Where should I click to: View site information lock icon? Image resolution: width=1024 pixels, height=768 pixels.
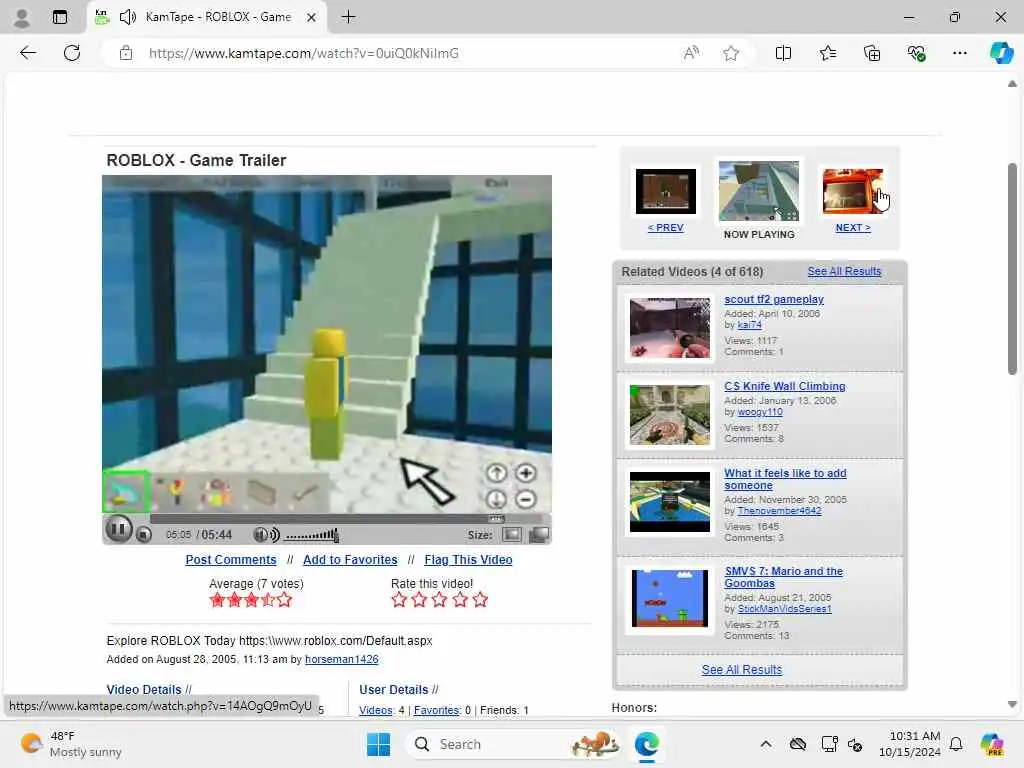pyautogui.click(x=126, y=53)
